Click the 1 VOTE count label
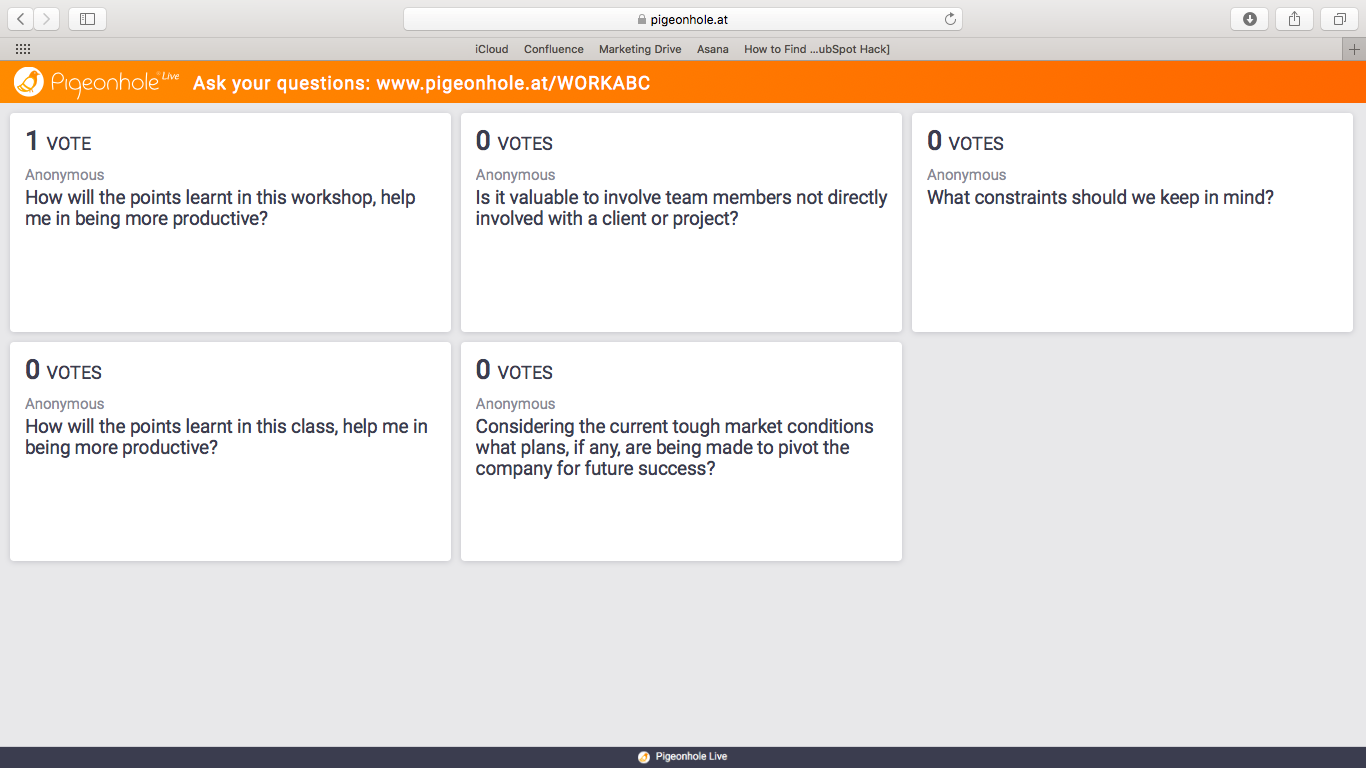The height and width of the screenshot is (768, 1366). pyautogui.click(x=58, y=142)
